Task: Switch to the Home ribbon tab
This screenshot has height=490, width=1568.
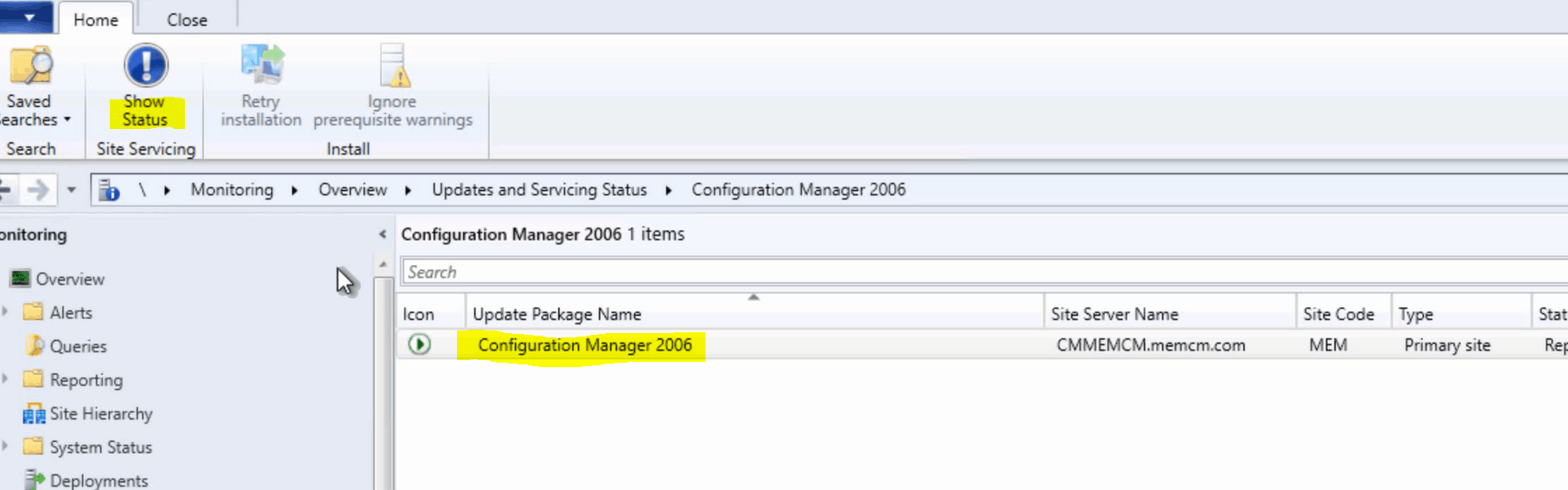Action: [96, 19]
